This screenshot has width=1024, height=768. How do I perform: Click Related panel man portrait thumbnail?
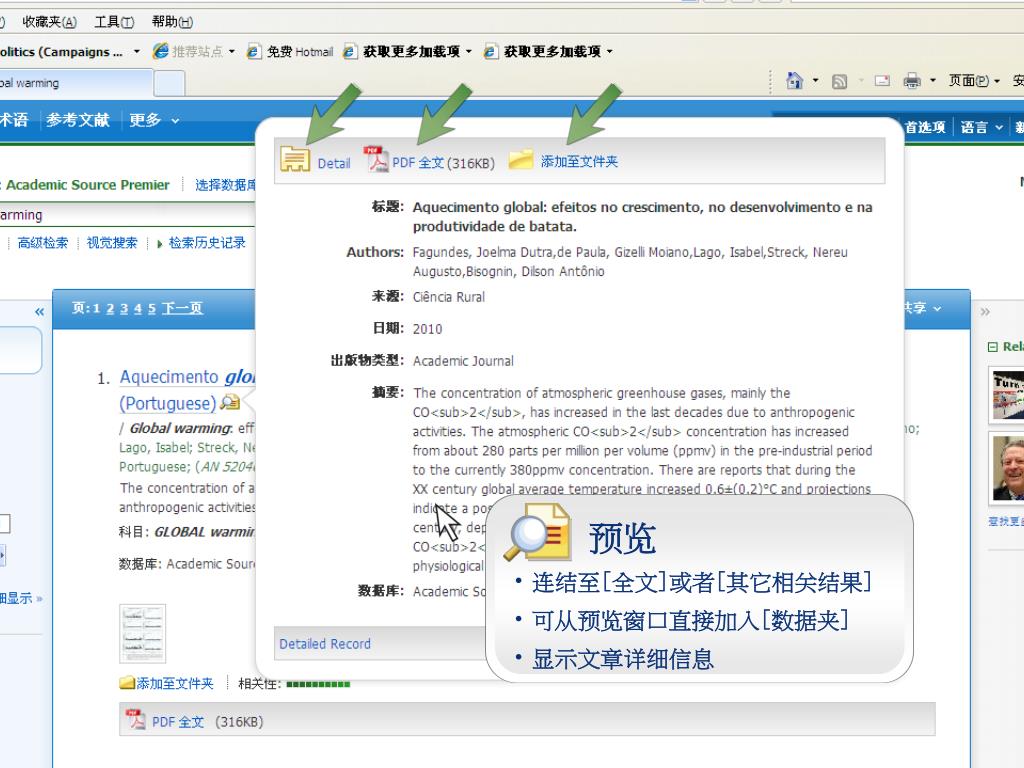click(1006, 468)
